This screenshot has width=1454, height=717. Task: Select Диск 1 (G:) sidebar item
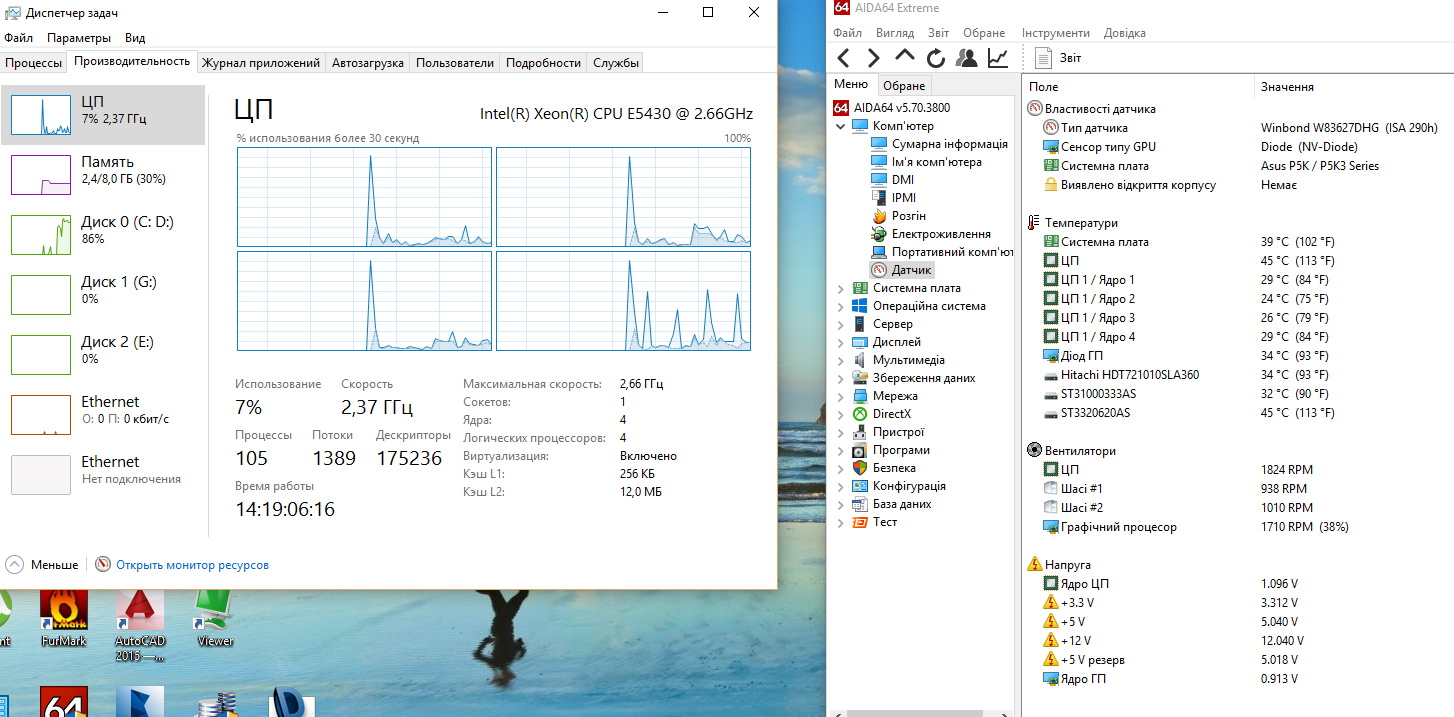click(x=104, y=295)
